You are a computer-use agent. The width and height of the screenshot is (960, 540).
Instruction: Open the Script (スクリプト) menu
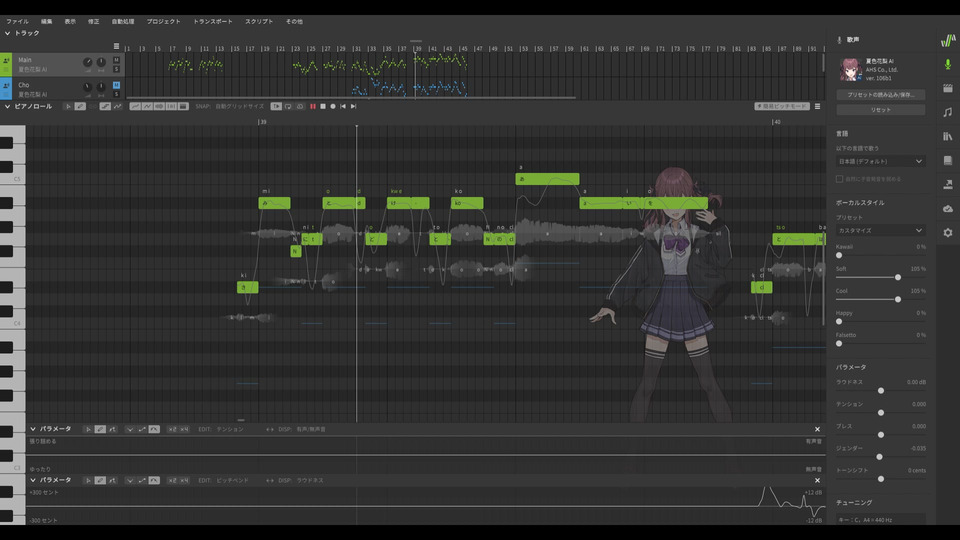[259, 21]
